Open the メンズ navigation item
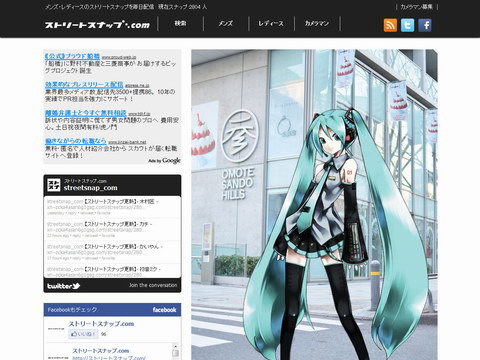 [x=225, y=23]
